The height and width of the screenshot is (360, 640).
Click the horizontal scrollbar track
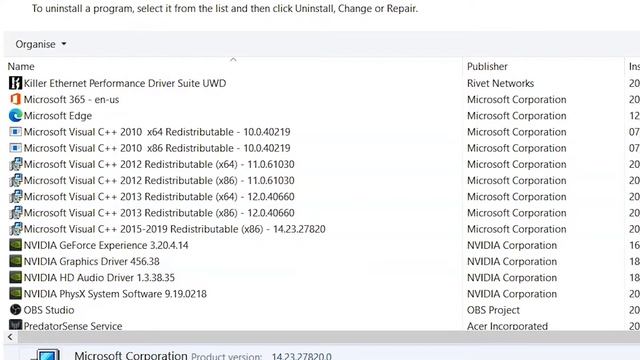(x=329, y=337)
